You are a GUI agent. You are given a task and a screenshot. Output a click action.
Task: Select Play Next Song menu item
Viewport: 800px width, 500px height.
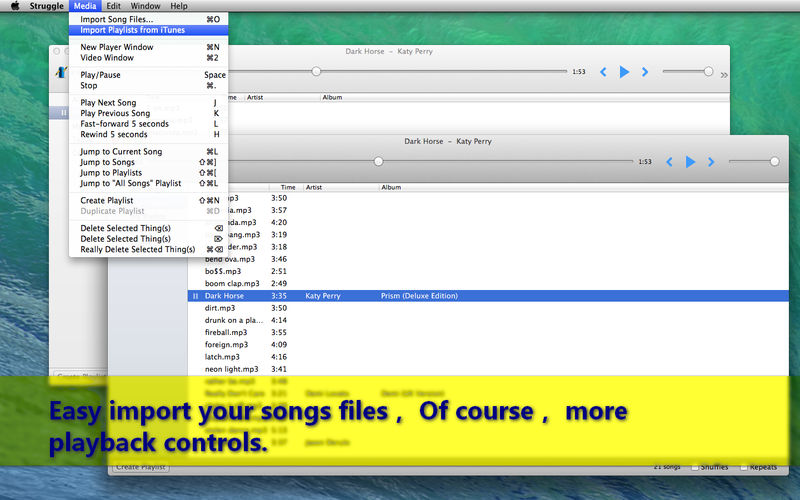click(148, 103)
